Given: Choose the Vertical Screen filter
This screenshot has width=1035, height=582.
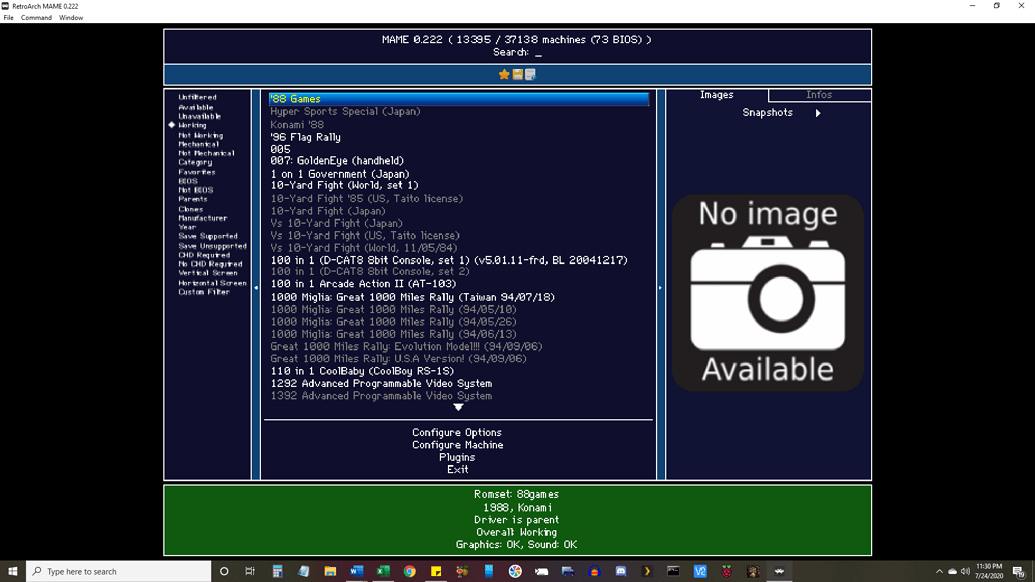Looking at the screenshot, I should pyautogui.click(x=208, y=273).
